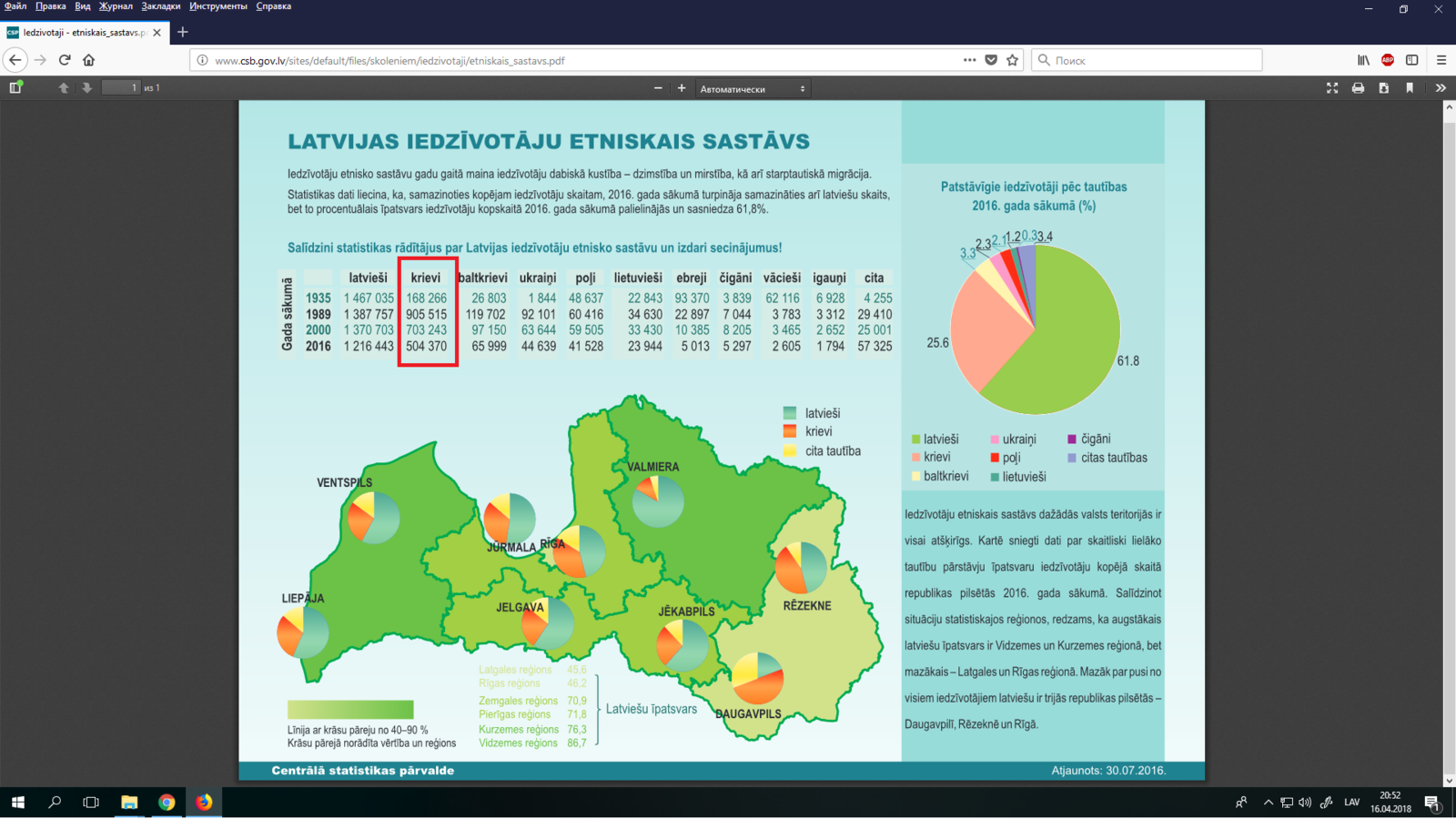The height and width of the screenshot is (819, 1456).
Task: Open the page actions three-dot menu
Action: pos(969,60)
